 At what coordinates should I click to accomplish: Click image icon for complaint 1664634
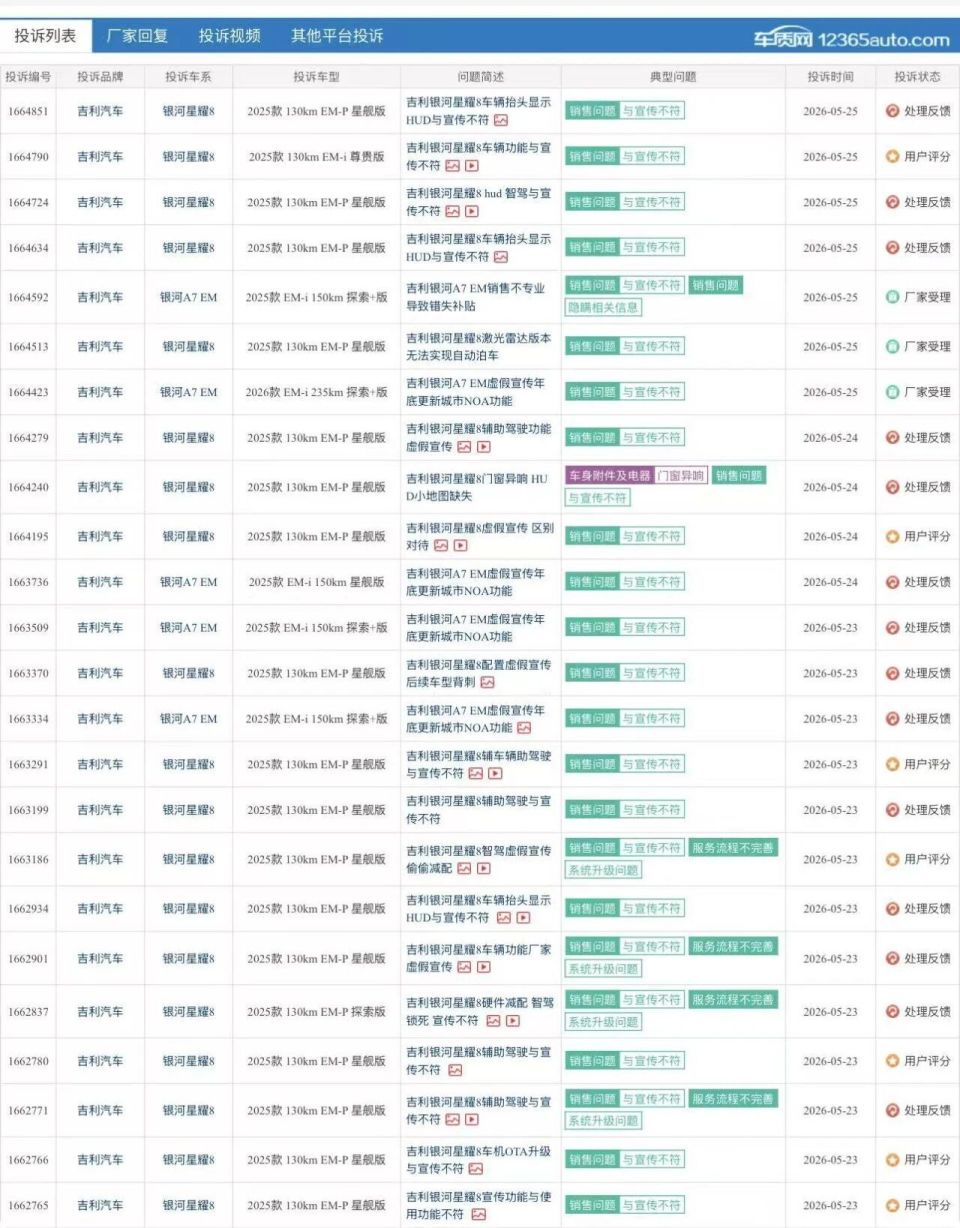click(x=501, y=257)
